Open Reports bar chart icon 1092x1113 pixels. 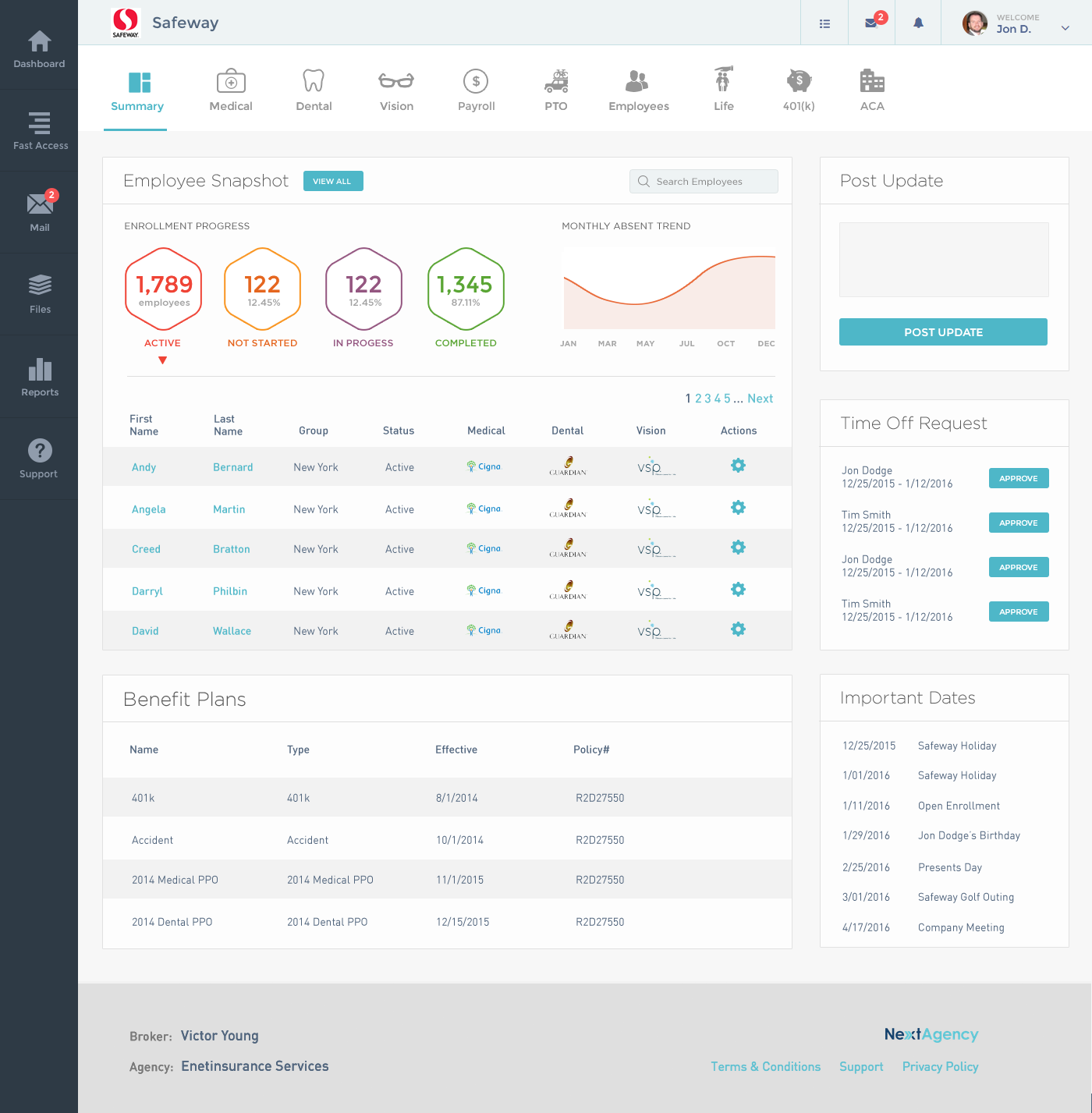click(40, 377)
